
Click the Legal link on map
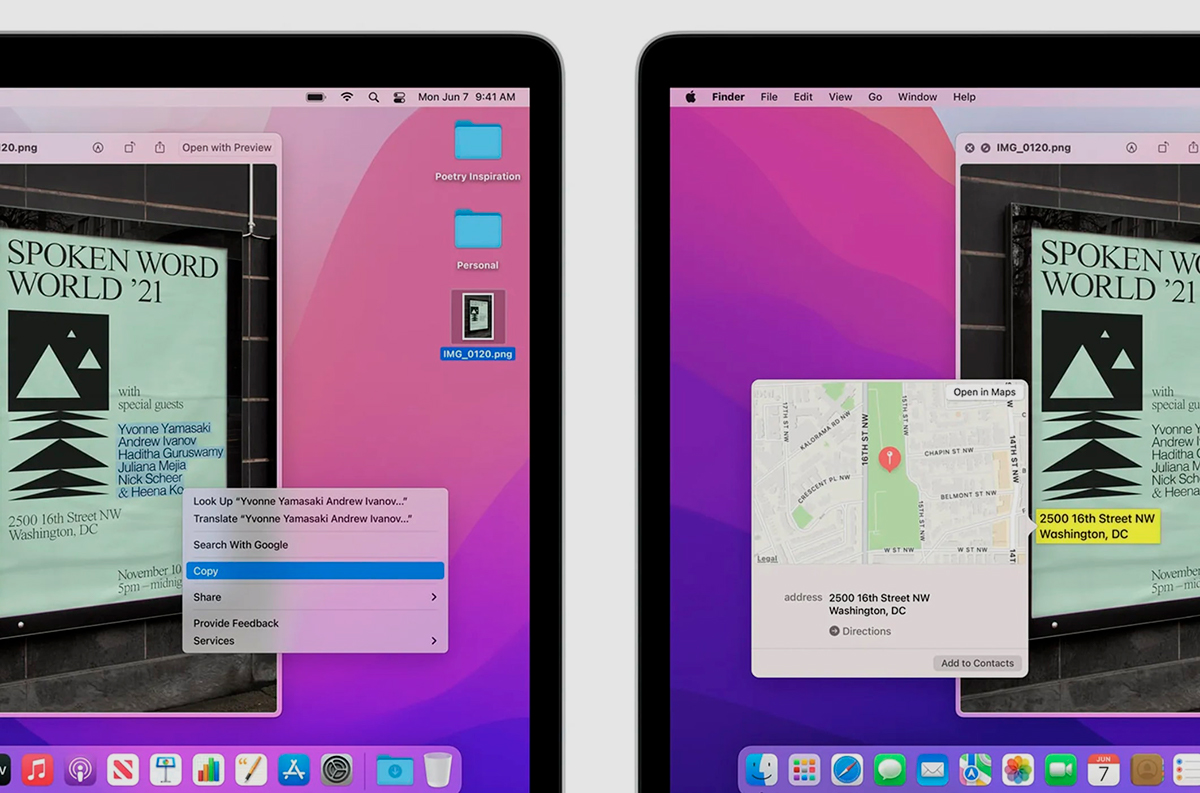coord(767,558)
